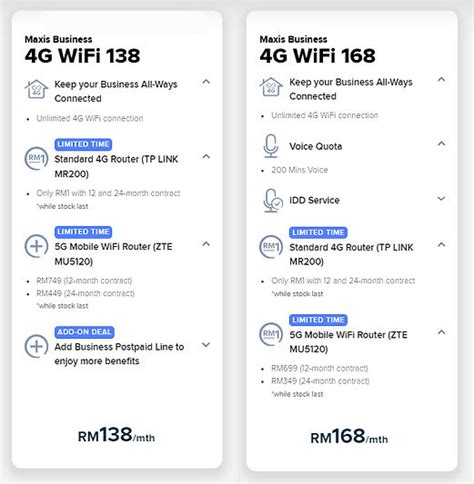Collapse Keep your Business All-Ways Connected in 138 card
Viewport: 474px width, 484px height.
pos(206,82)
